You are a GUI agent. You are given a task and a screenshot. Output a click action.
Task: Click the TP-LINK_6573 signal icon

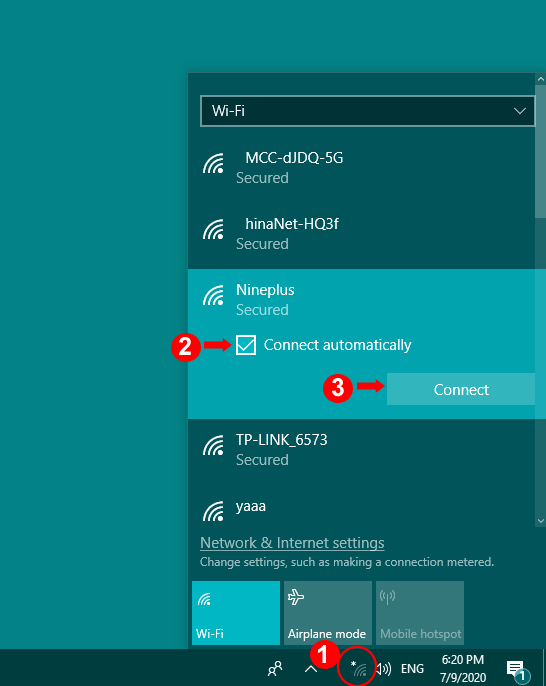click(214, 446)
